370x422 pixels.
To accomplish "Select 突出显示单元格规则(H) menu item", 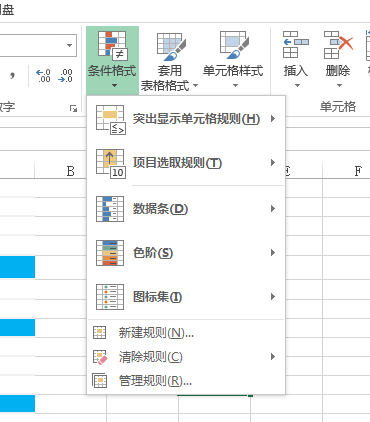I will tap(186, 119).
